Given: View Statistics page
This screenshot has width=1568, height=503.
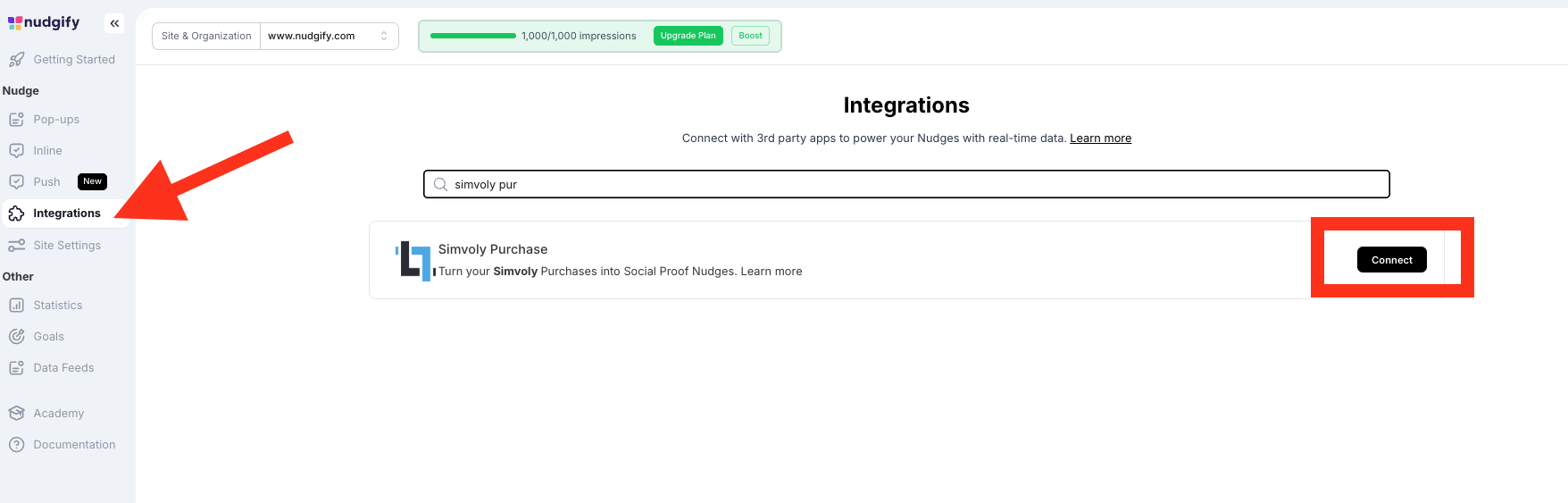Looking at the screenshot, I should point(58,306).
